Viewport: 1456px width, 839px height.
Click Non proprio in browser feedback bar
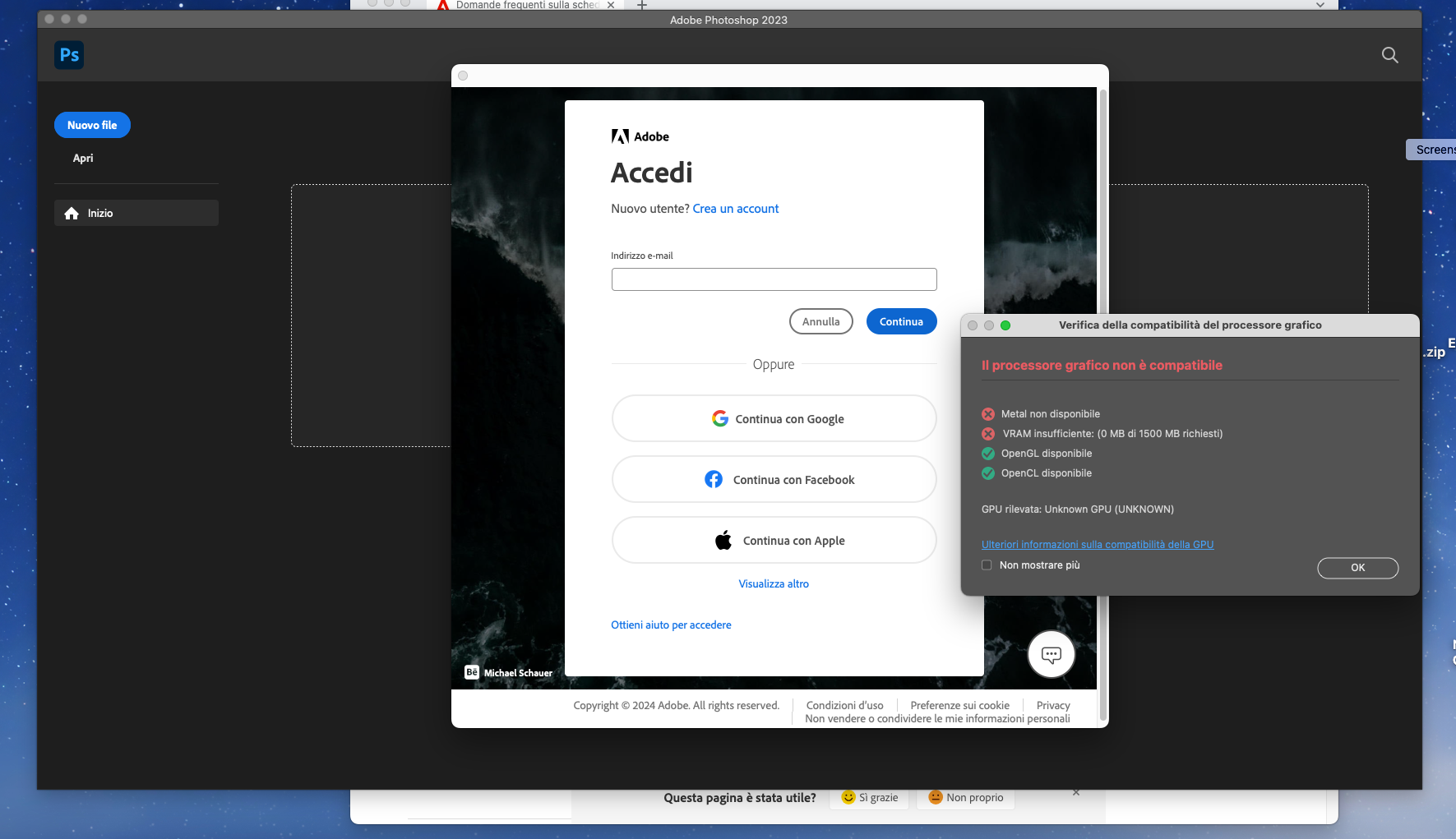[x=966, y=798]
